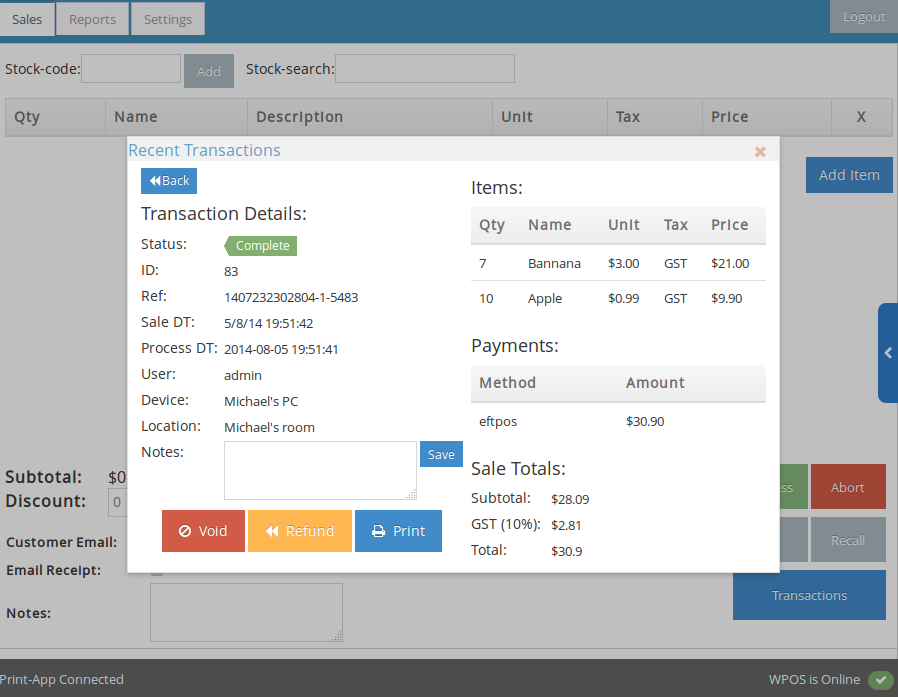Print the transaction receipt

[x=399, y=531]
